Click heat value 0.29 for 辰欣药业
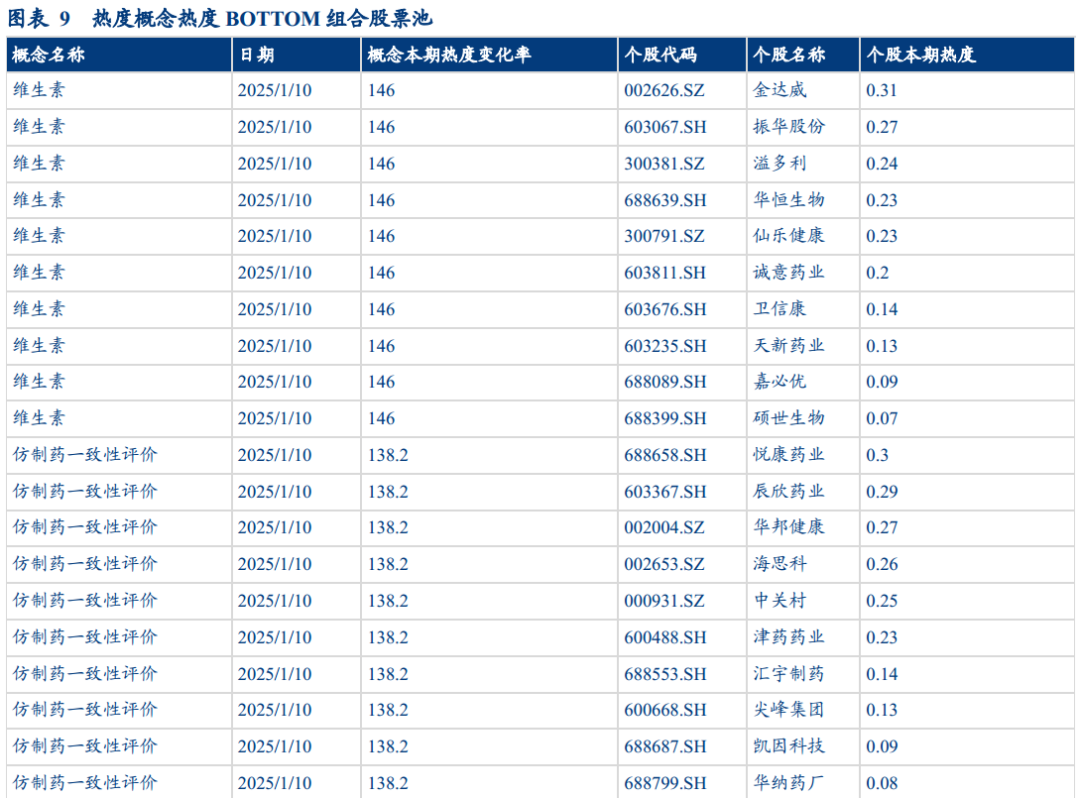1080x798 pixels. [x=882, y=491]
